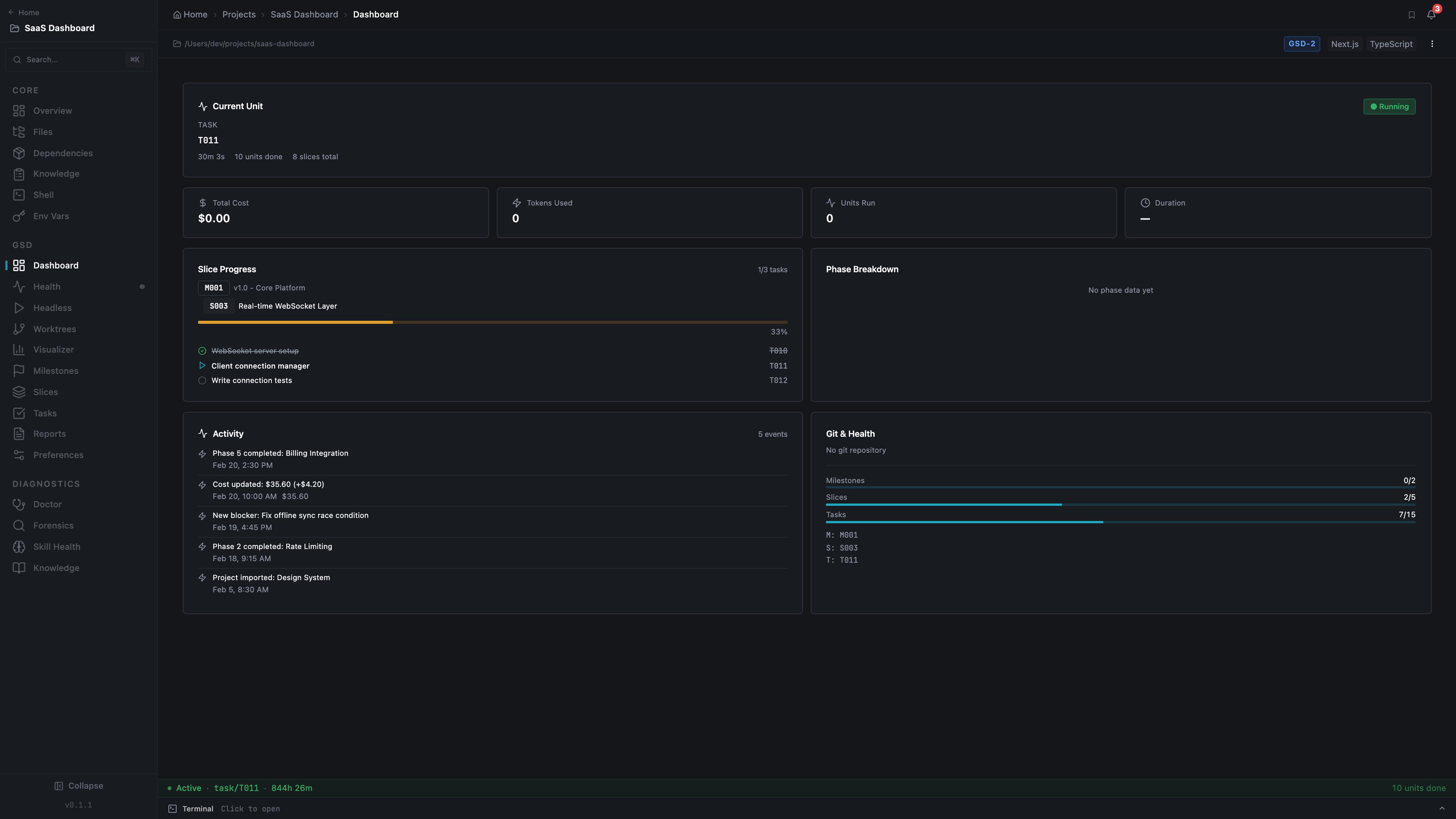Open the three-dot menu near TypeScript badge
Screen dimensions: 1456x819
(1433, 44)
